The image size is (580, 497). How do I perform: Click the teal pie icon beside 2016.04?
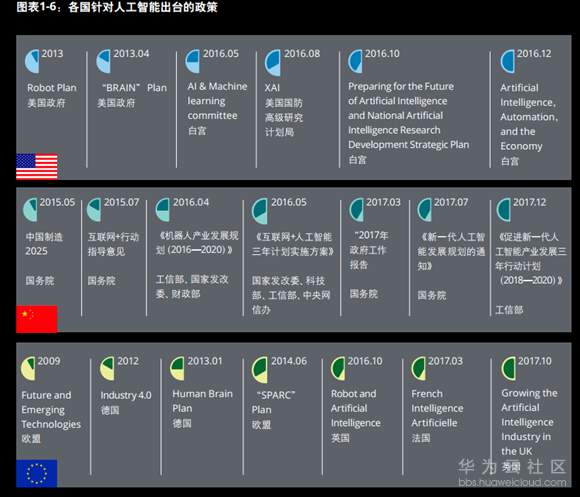pos(163,209)
